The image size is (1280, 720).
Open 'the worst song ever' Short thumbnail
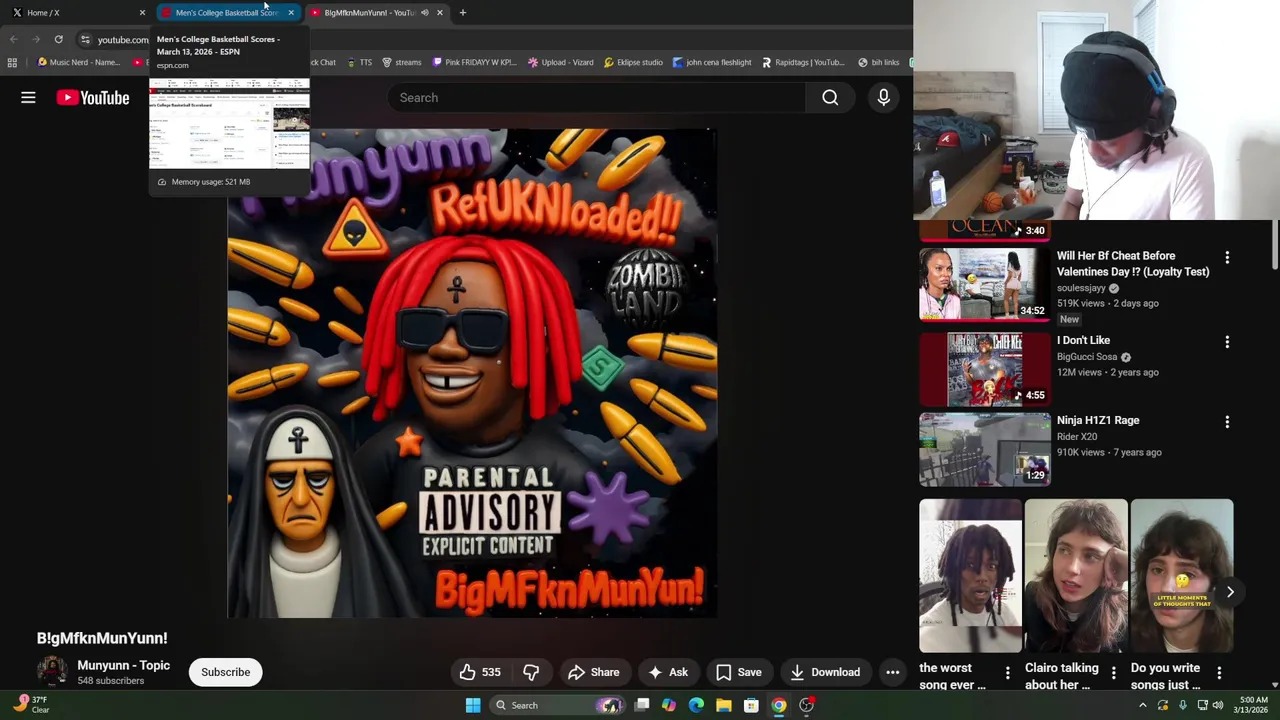pyautogui.click(x=971, y=576)
